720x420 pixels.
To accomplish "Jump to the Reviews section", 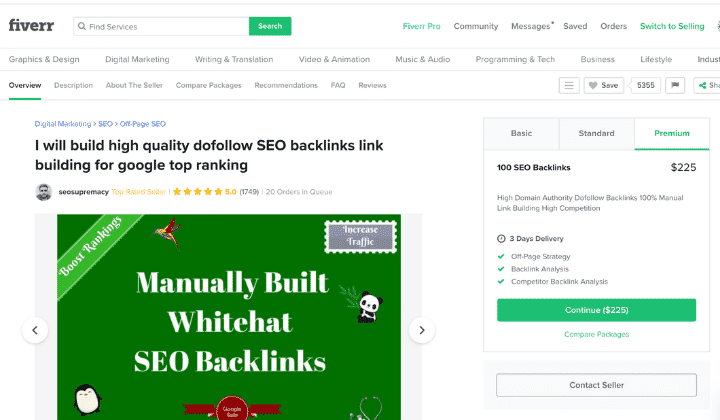I will pyautogui.click(x=372, y=85).
